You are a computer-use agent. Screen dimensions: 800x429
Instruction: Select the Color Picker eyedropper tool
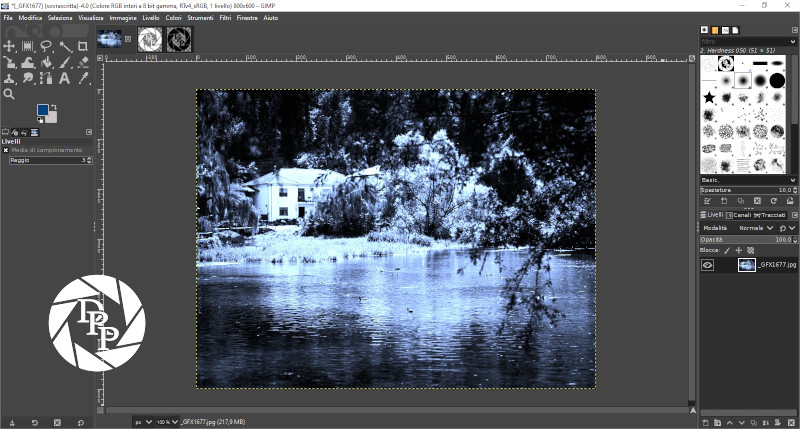click(83, 78)
